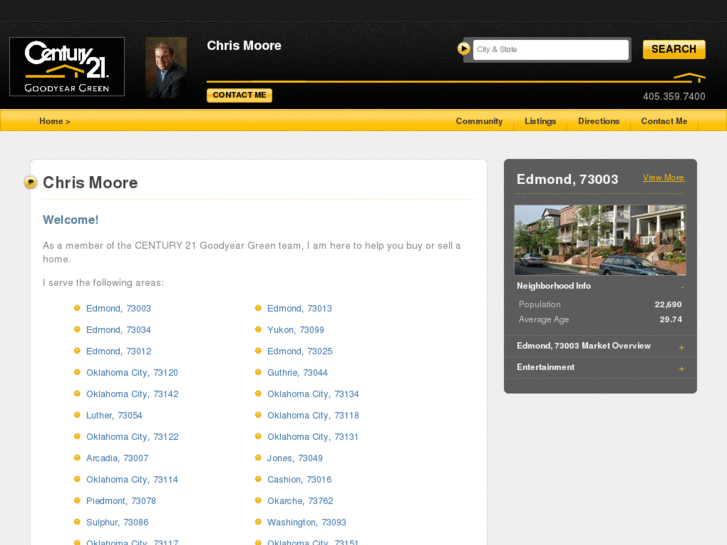Click the agent portrait photo

166,67
